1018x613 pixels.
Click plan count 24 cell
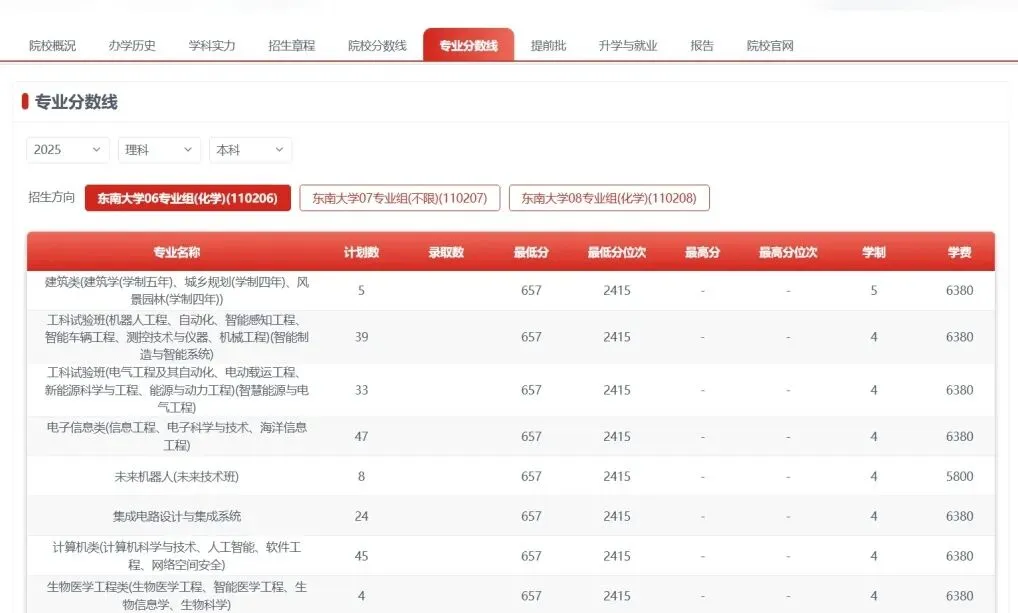coord(362,516)
